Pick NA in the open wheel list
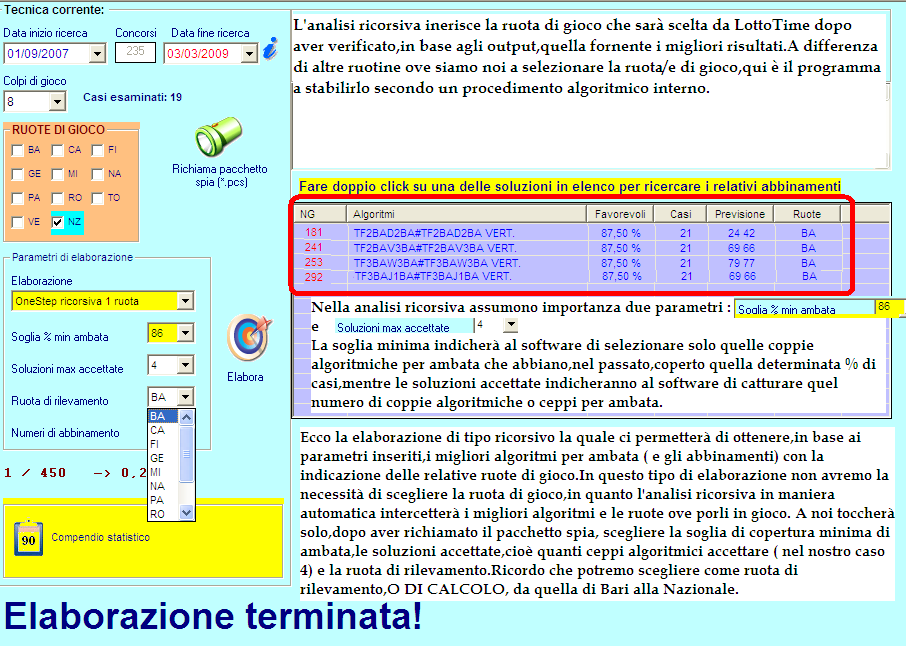Viewport: 906px width, 646px height. pos(164,486)
